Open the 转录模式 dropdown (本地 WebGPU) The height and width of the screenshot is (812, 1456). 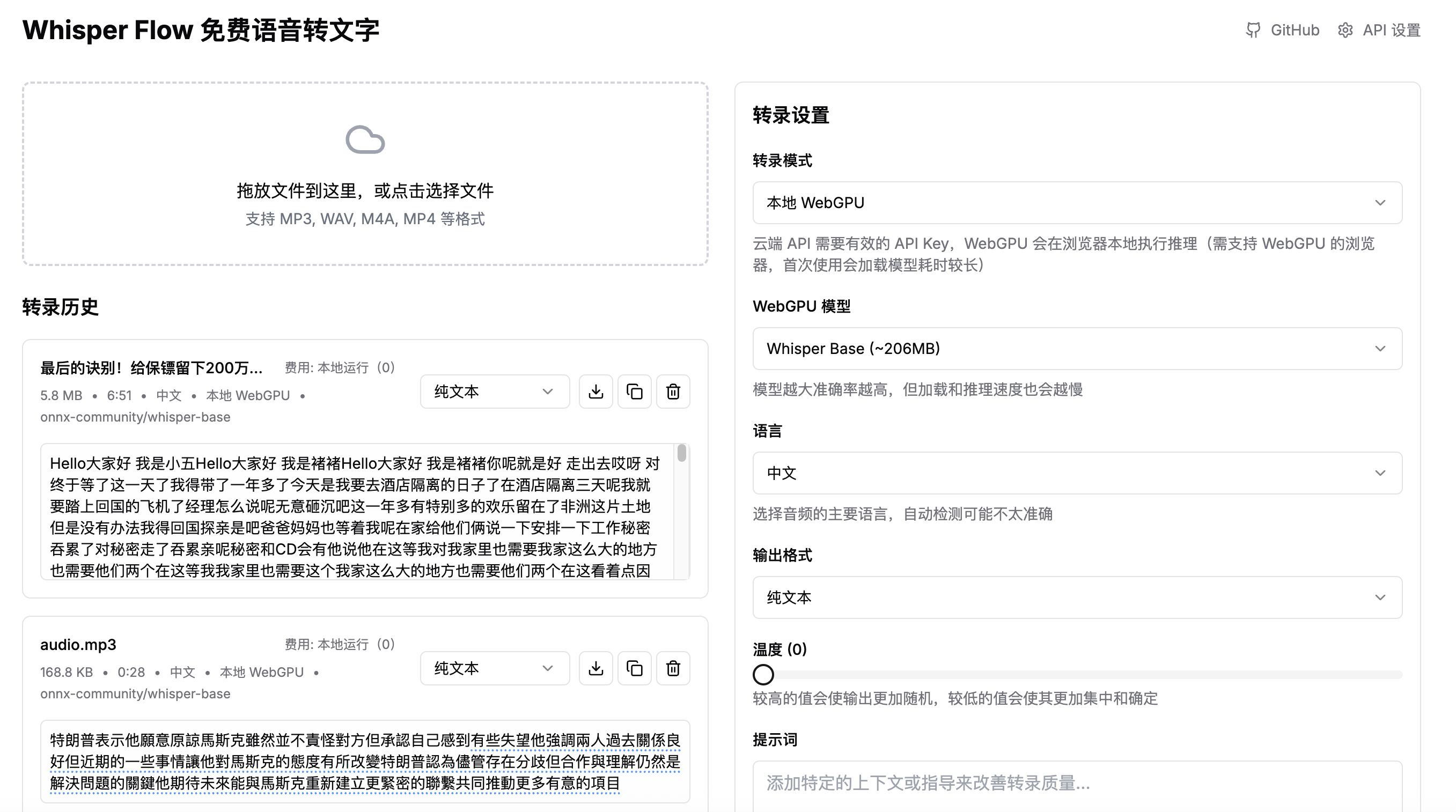click(1077, 203)
